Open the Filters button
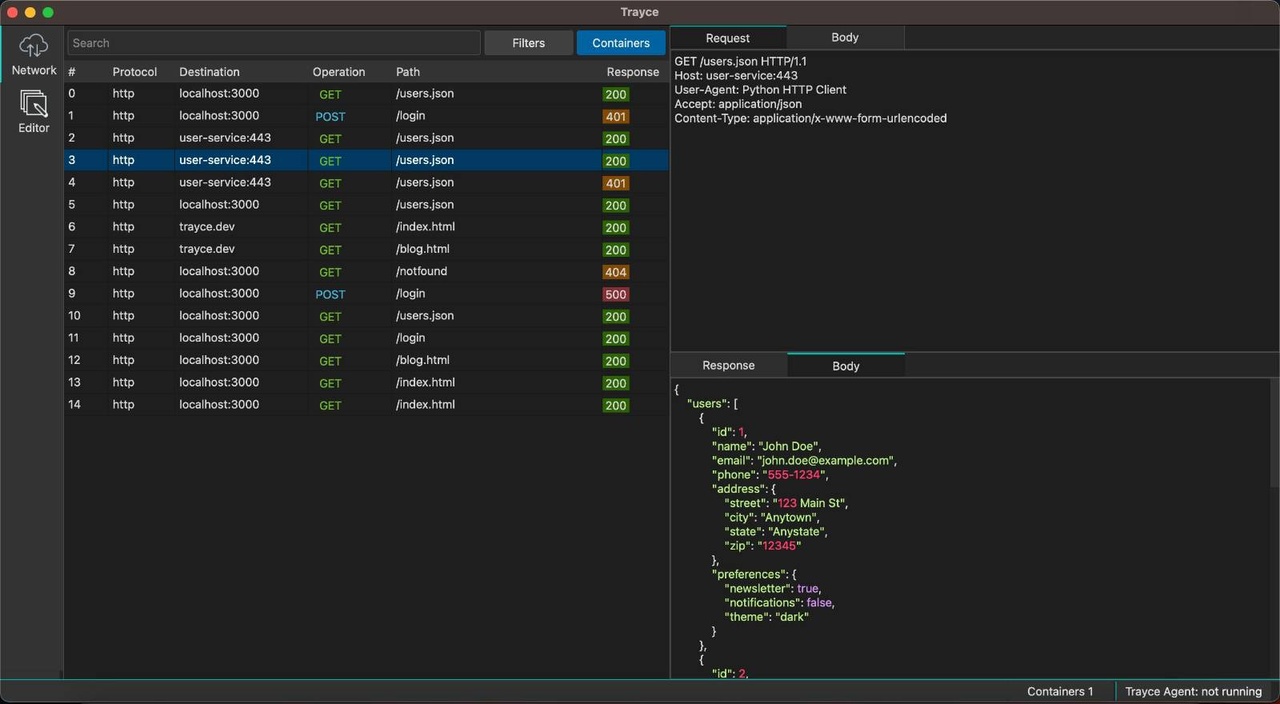The width and height of the screenshot is (1280, 704). point(528,43)
